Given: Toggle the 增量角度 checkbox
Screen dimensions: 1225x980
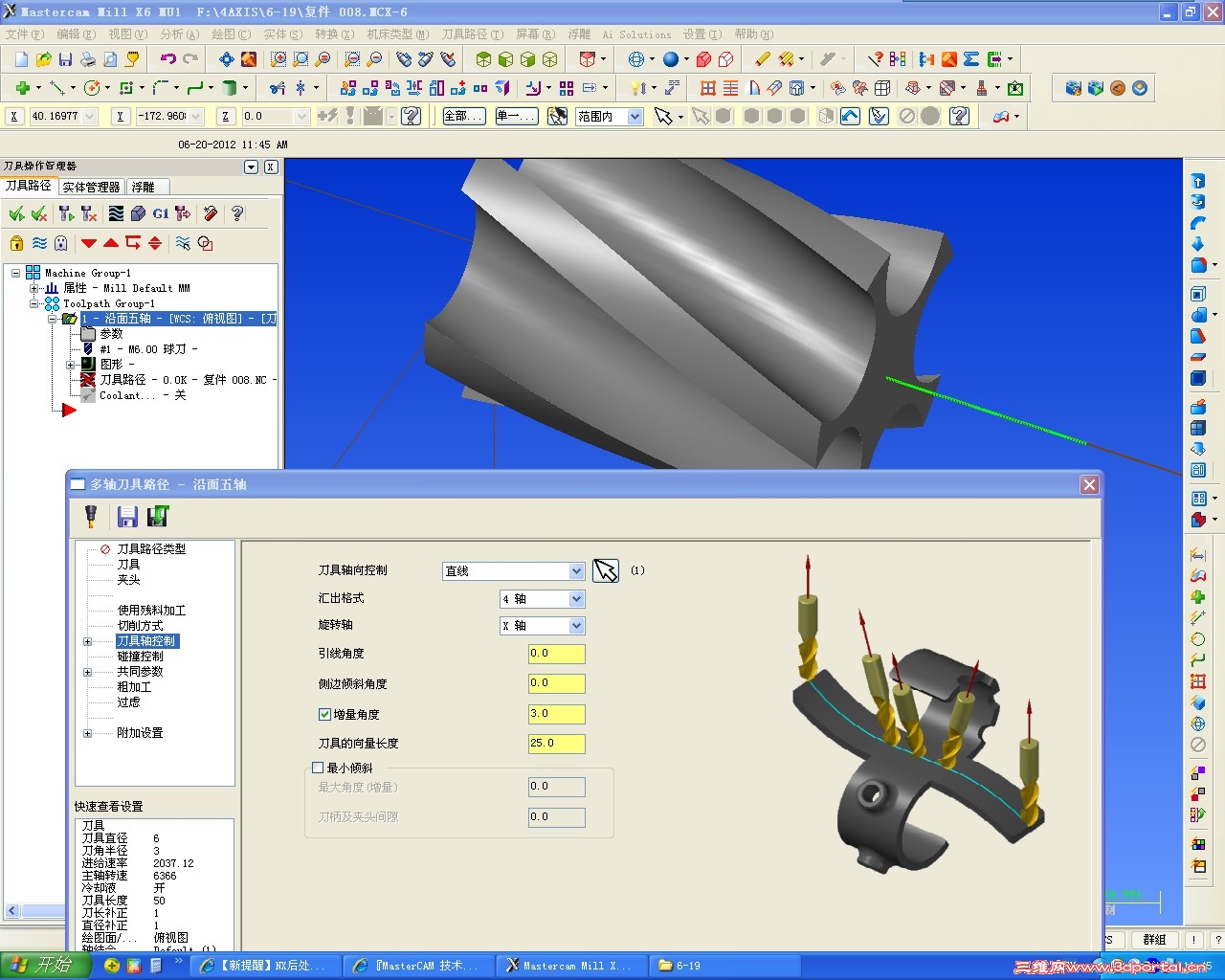Looking at the screenshot, I should coord(324,714).
